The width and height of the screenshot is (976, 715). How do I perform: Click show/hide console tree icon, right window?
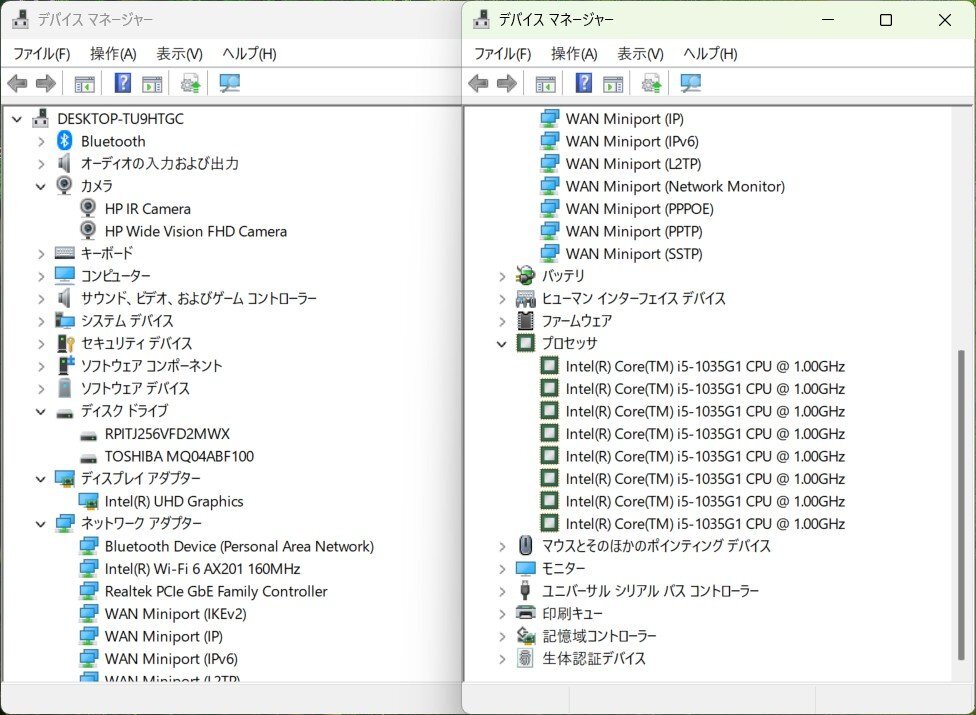tap(546, 83)
